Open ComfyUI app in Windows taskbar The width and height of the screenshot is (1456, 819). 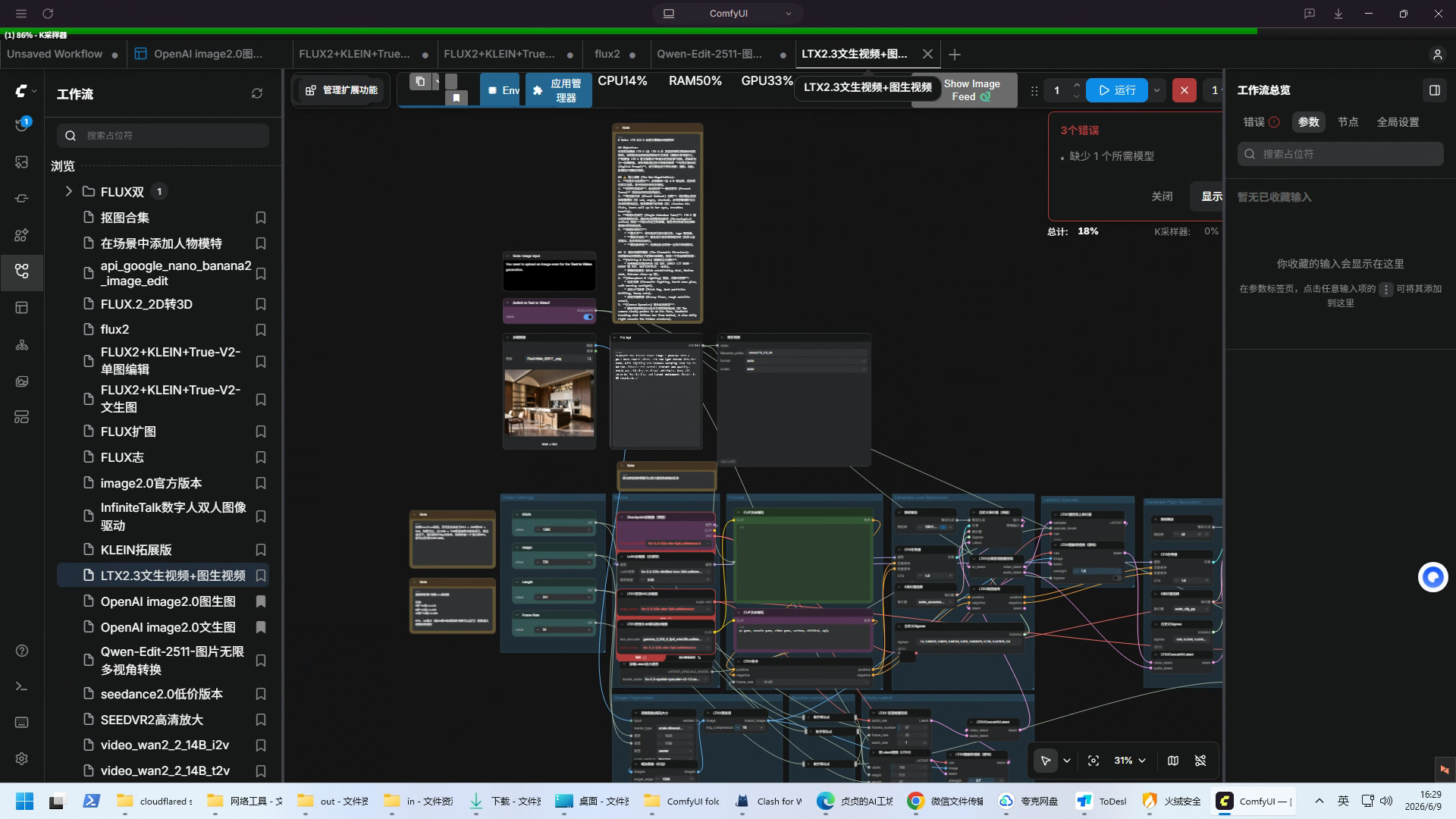point(1255,801)
